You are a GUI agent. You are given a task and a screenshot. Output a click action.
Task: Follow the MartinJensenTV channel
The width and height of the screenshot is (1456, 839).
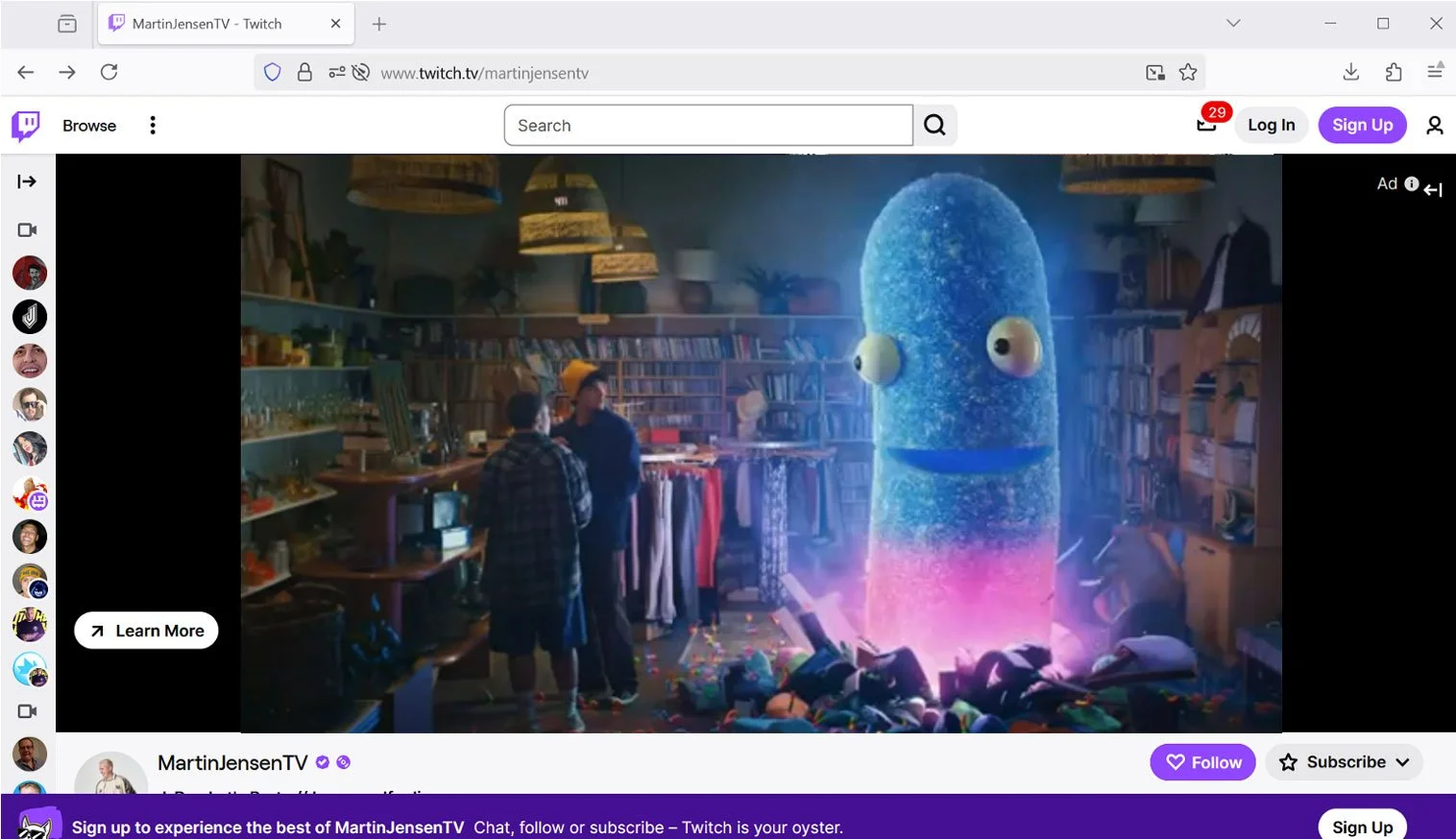1203,762
